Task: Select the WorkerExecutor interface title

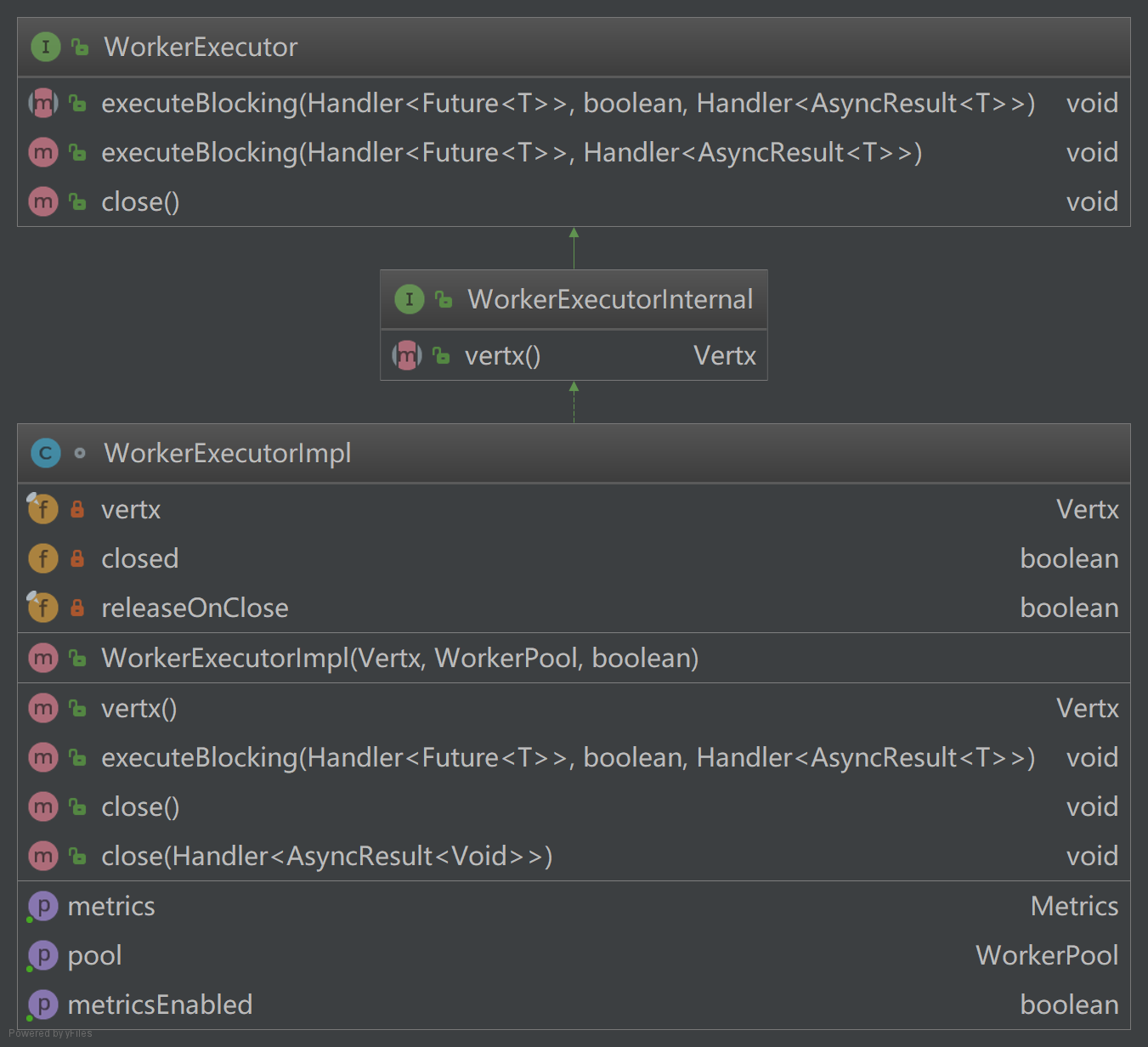Action: [201, 47]
